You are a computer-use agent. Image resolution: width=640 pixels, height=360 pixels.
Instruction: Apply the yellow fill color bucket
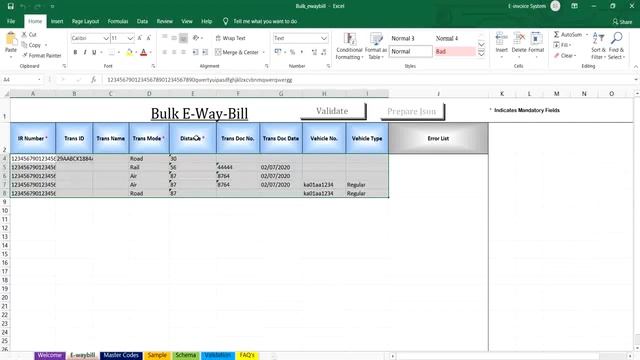click(129, 52)
